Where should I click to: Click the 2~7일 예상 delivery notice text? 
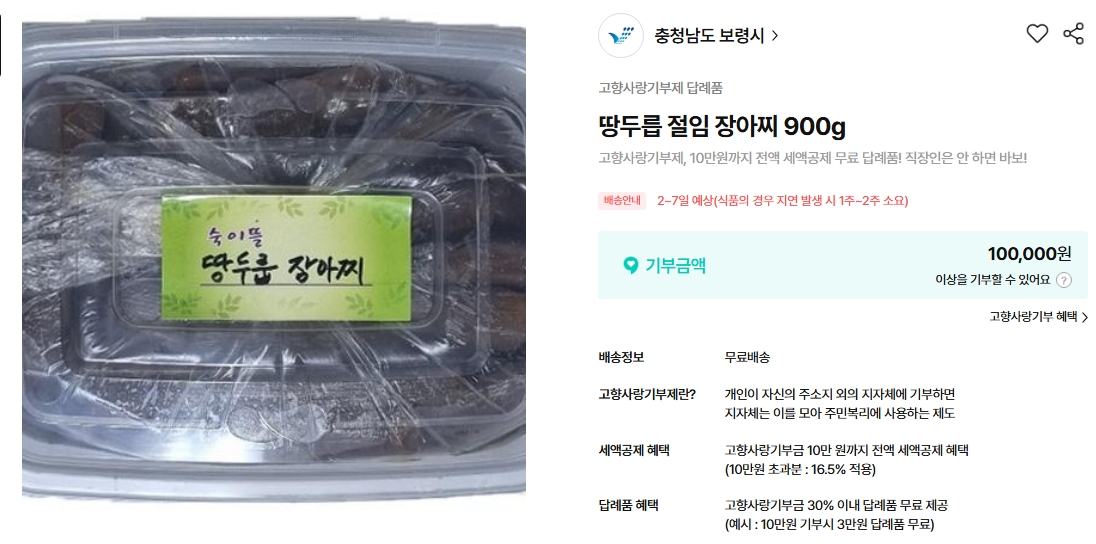coord(782,201)
